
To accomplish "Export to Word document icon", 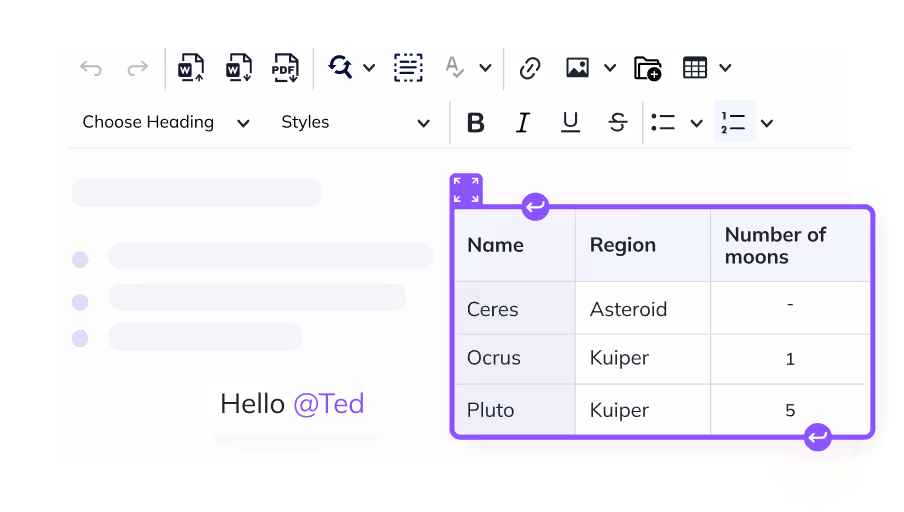I will click(x=238, y=68).
